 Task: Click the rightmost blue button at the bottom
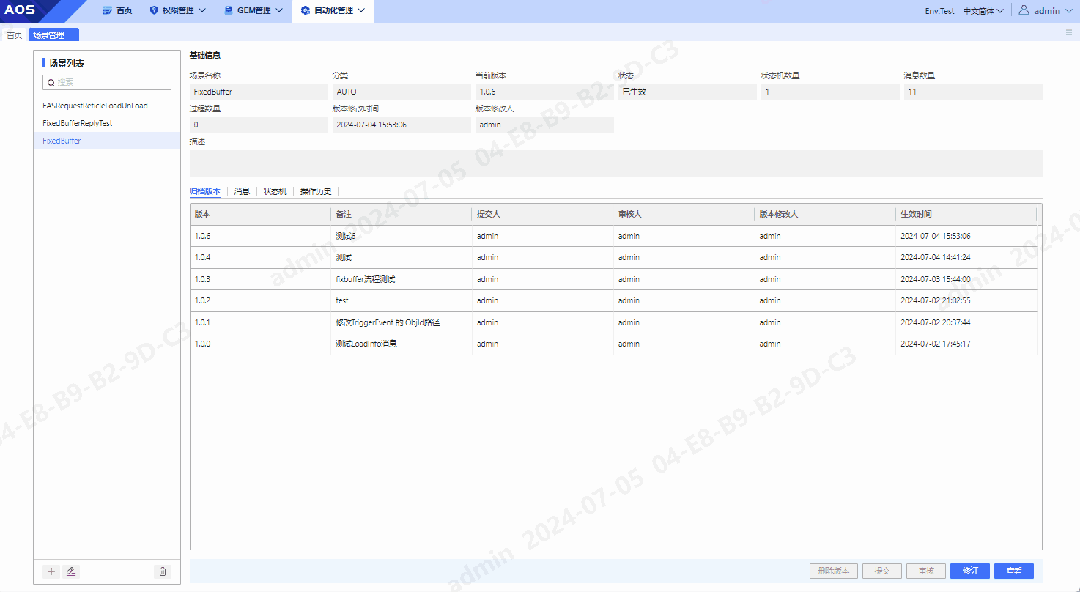pos(1014,571)
